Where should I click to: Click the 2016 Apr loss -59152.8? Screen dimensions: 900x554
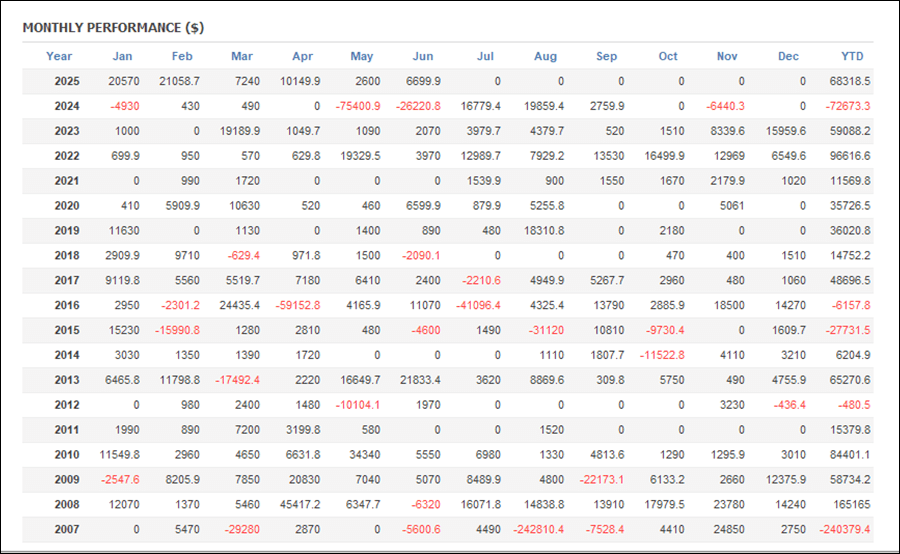coord(298,305)
